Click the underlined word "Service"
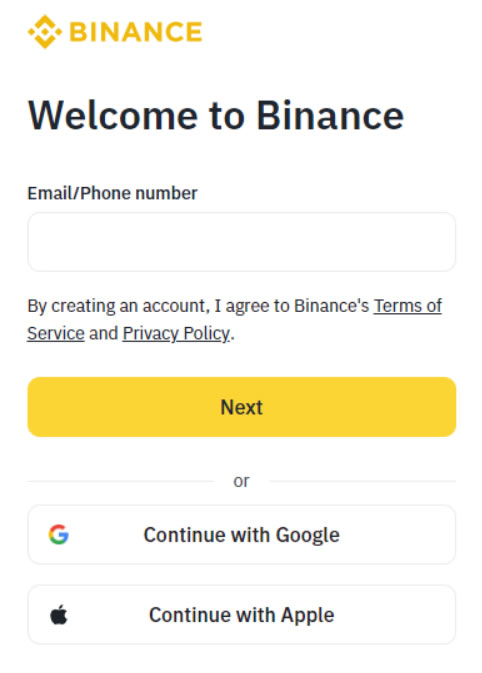482x673 pixels. click(56, 333)
